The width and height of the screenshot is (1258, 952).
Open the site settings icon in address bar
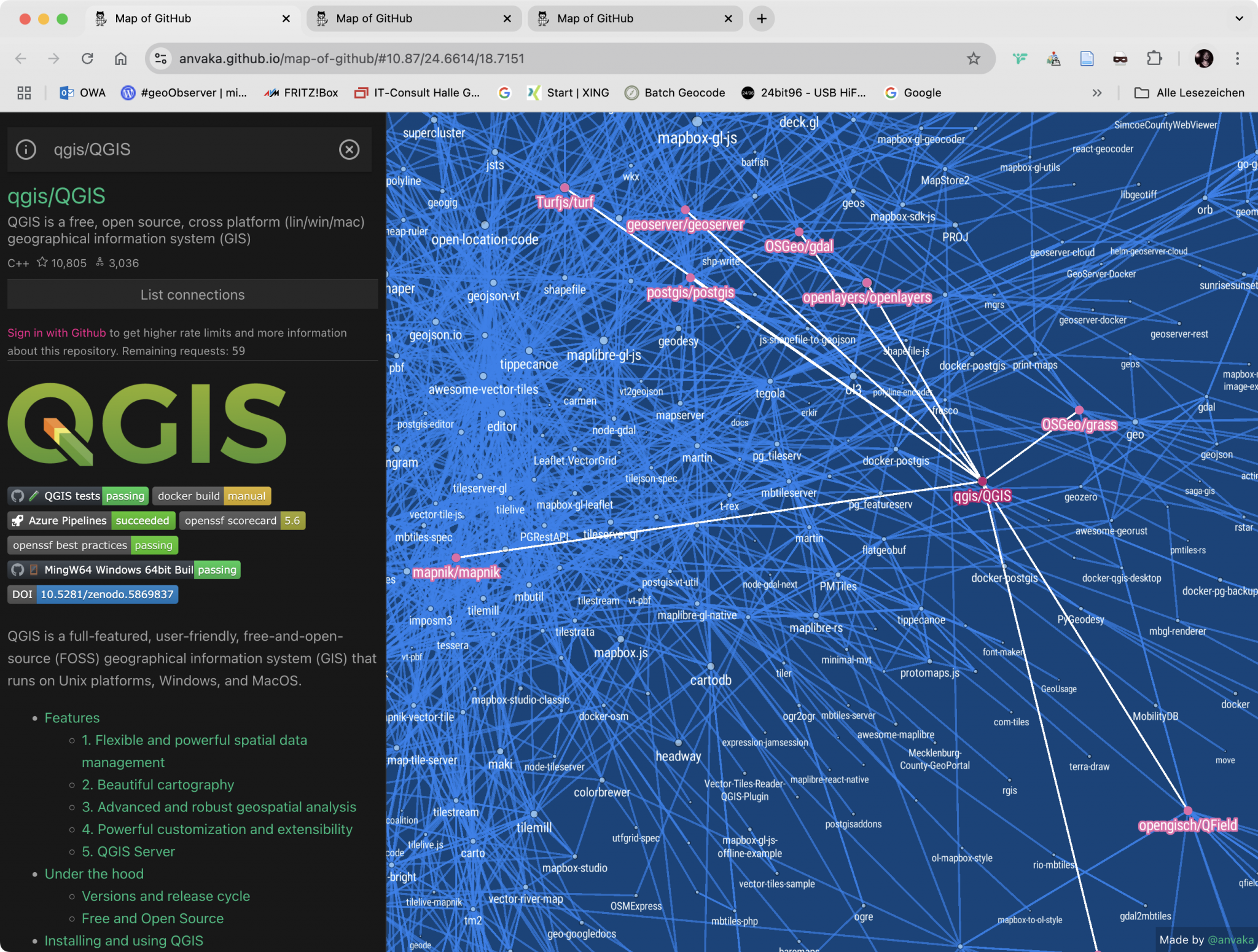point(160,58)
